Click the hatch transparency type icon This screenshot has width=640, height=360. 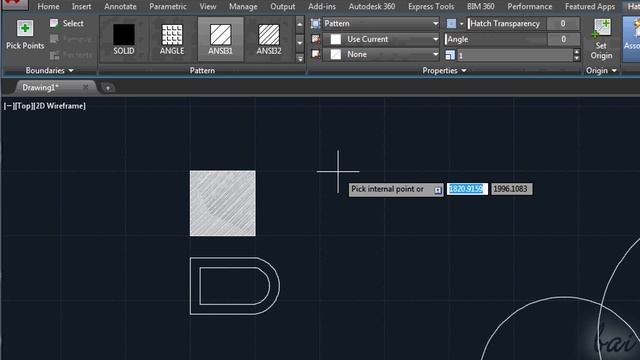point(451,24)
